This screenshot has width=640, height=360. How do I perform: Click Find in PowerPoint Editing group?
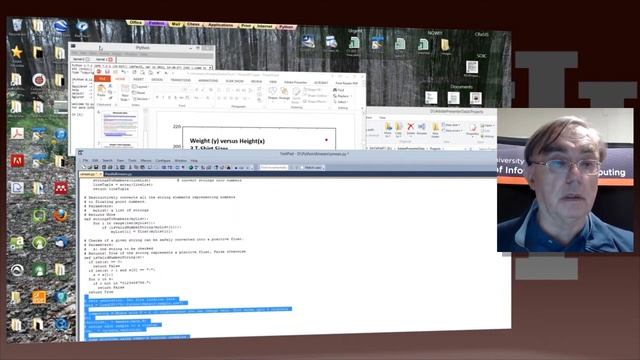[x=339, y=90]
